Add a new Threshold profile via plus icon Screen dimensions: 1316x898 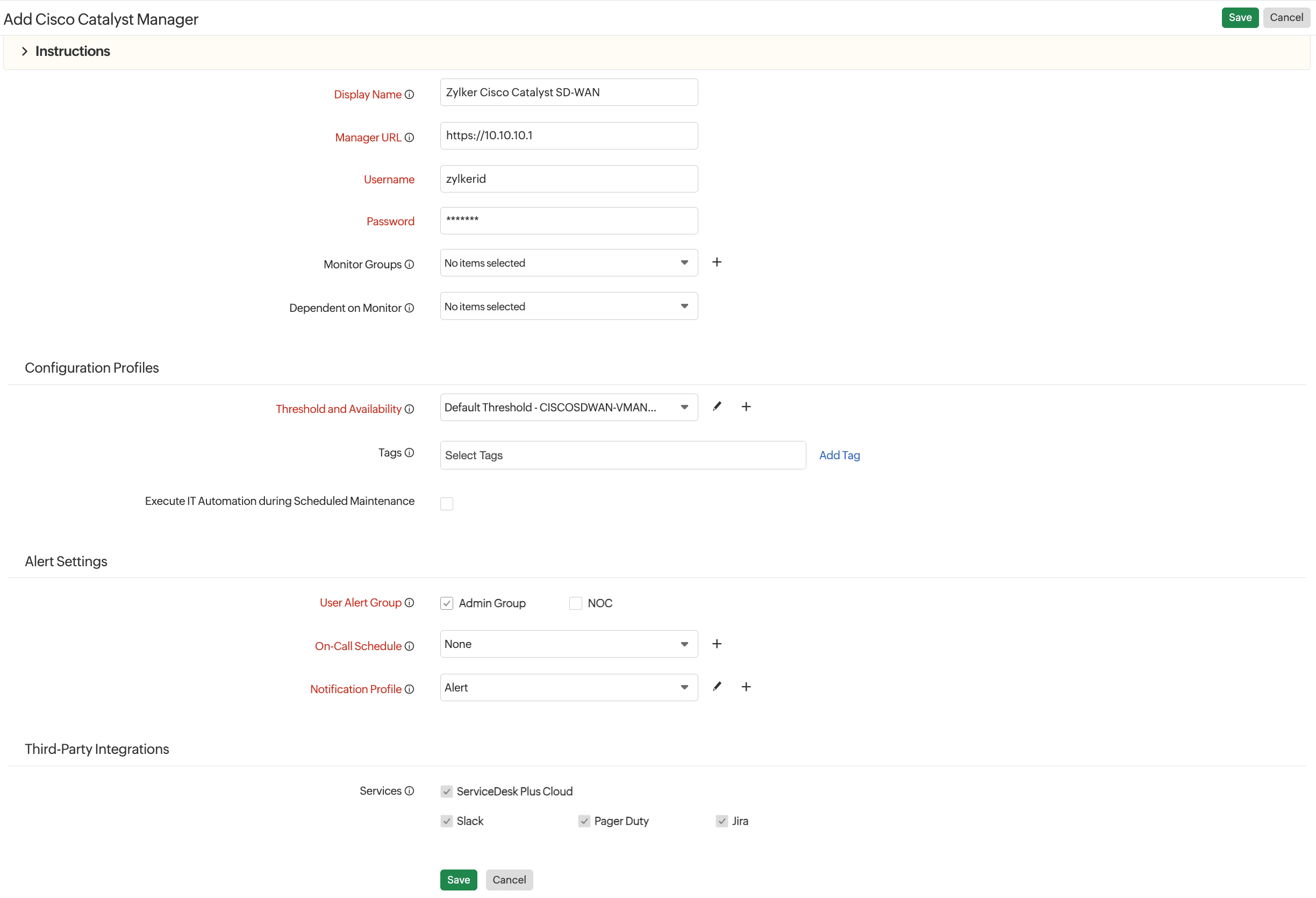click(746, 406)
